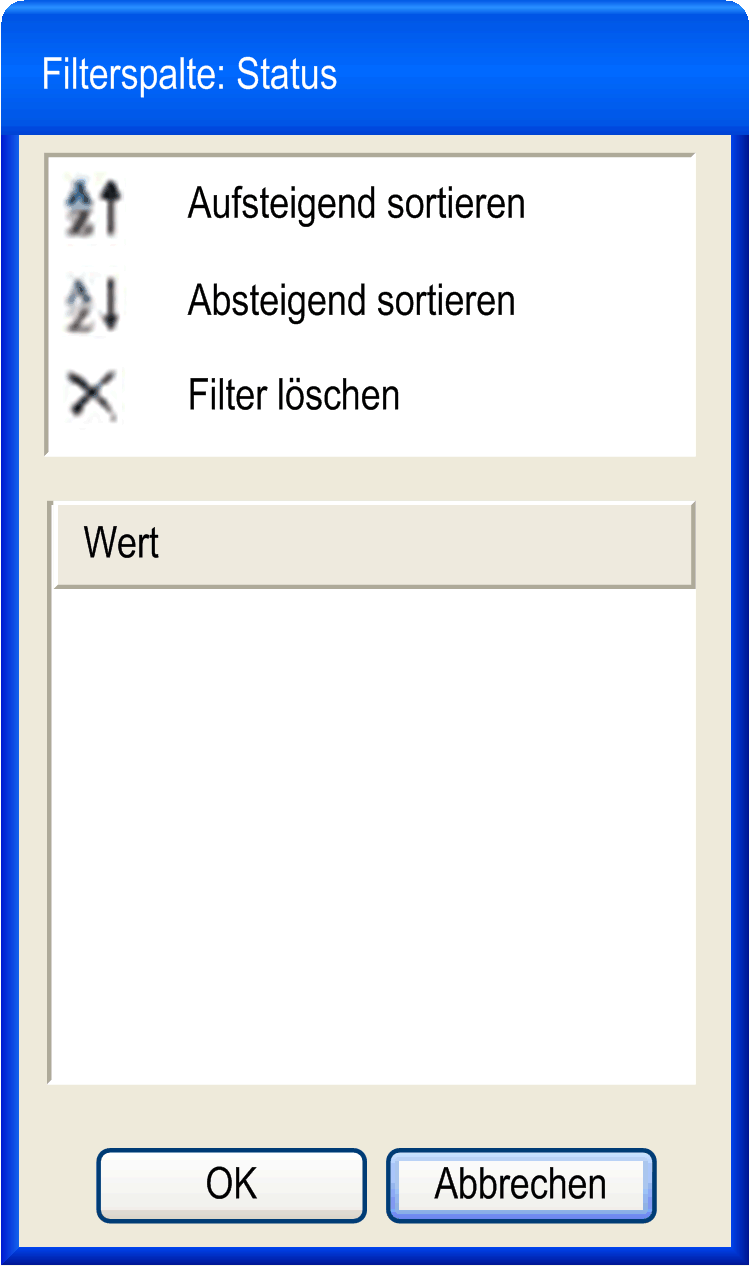Click the OK button label
The image size is (750, 1266).
(x=232, y=1184)
